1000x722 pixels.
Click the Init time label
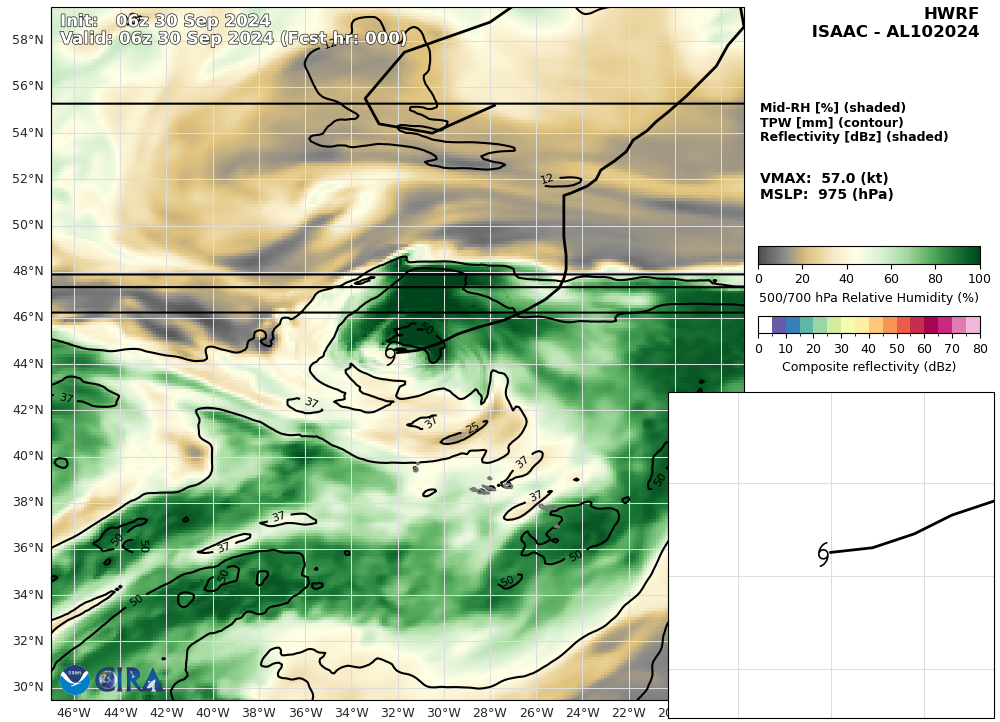click(x=165, y=21)
